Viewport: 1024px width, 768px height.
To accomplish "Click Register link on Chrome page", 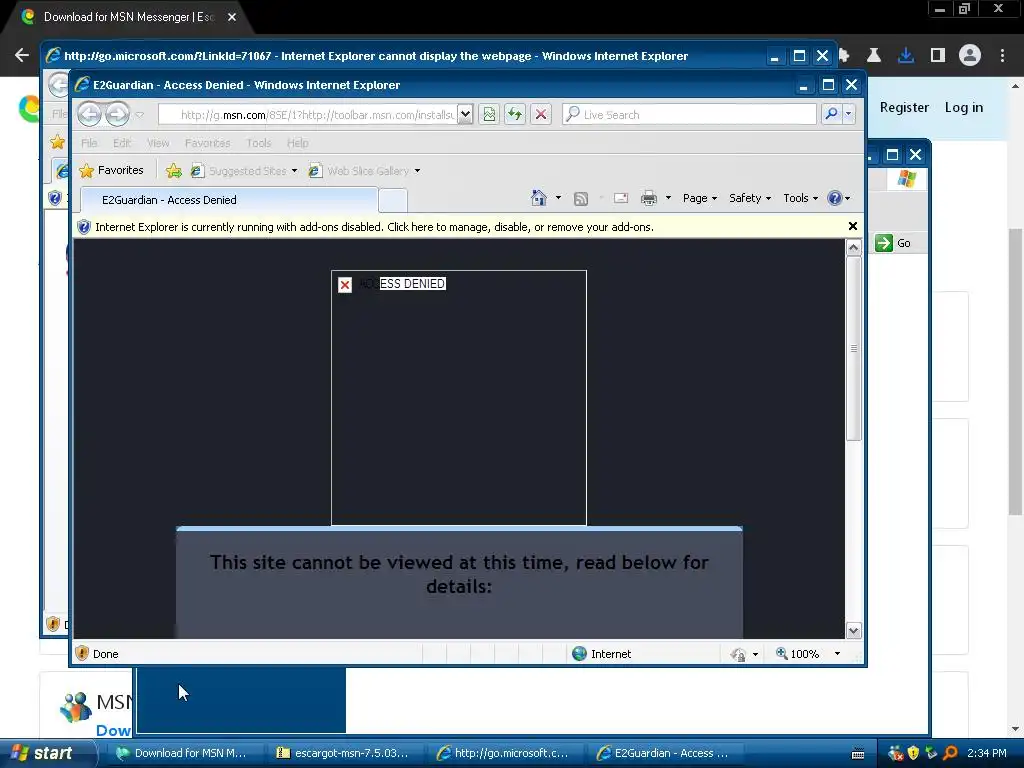I will tap(904, 107).
